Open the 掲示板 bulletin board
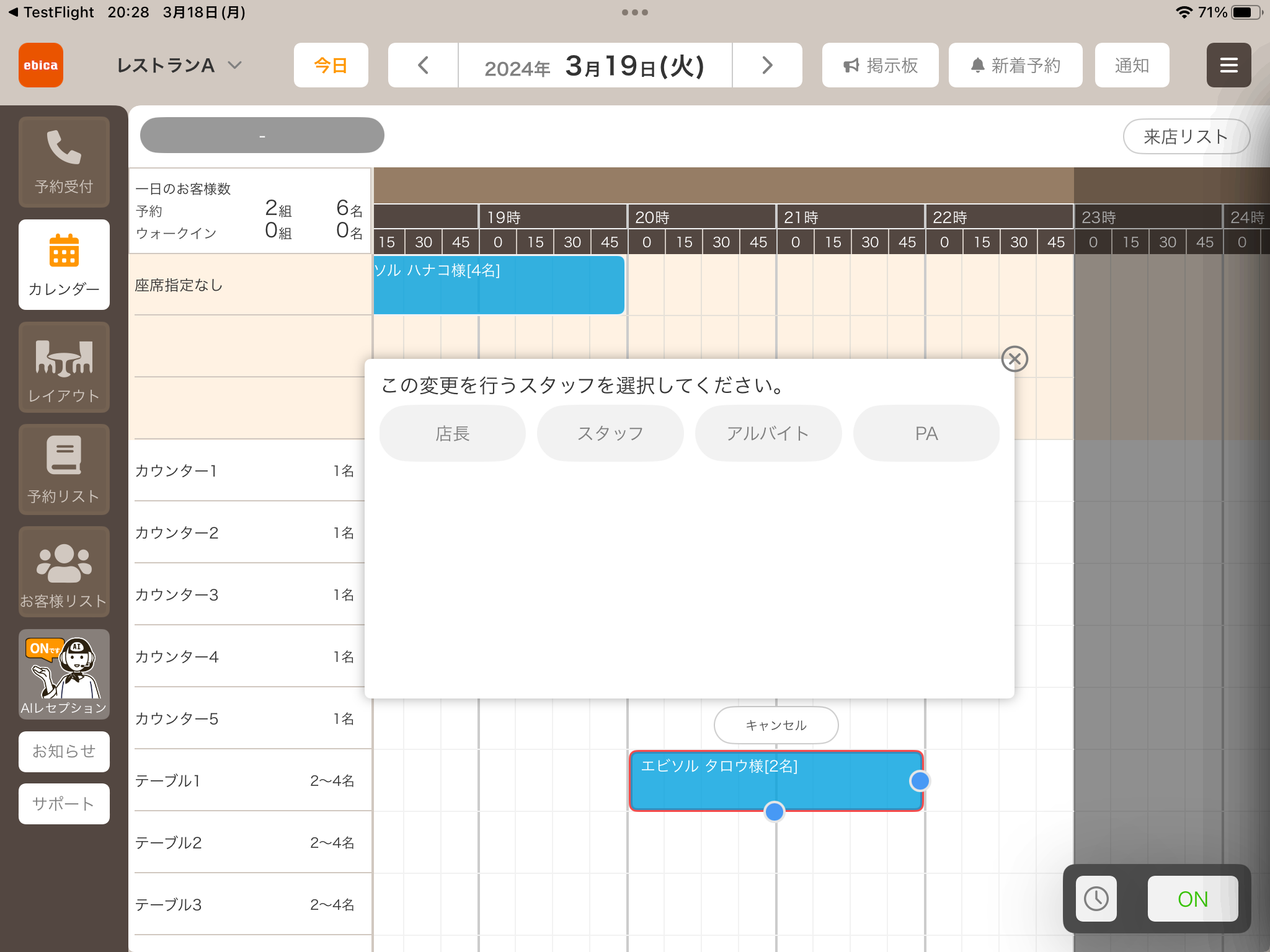Image resolution: width=1270 pixels, height=952 pixels. 880,65
